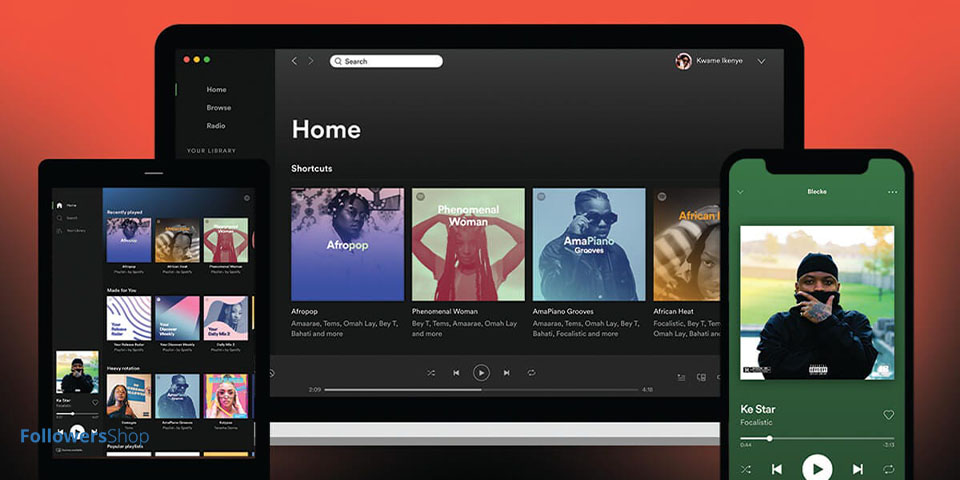Viewport: 960px width, 480px height.
Task: Tap the Recently played heading on the tablet
Action: point(124,212)
